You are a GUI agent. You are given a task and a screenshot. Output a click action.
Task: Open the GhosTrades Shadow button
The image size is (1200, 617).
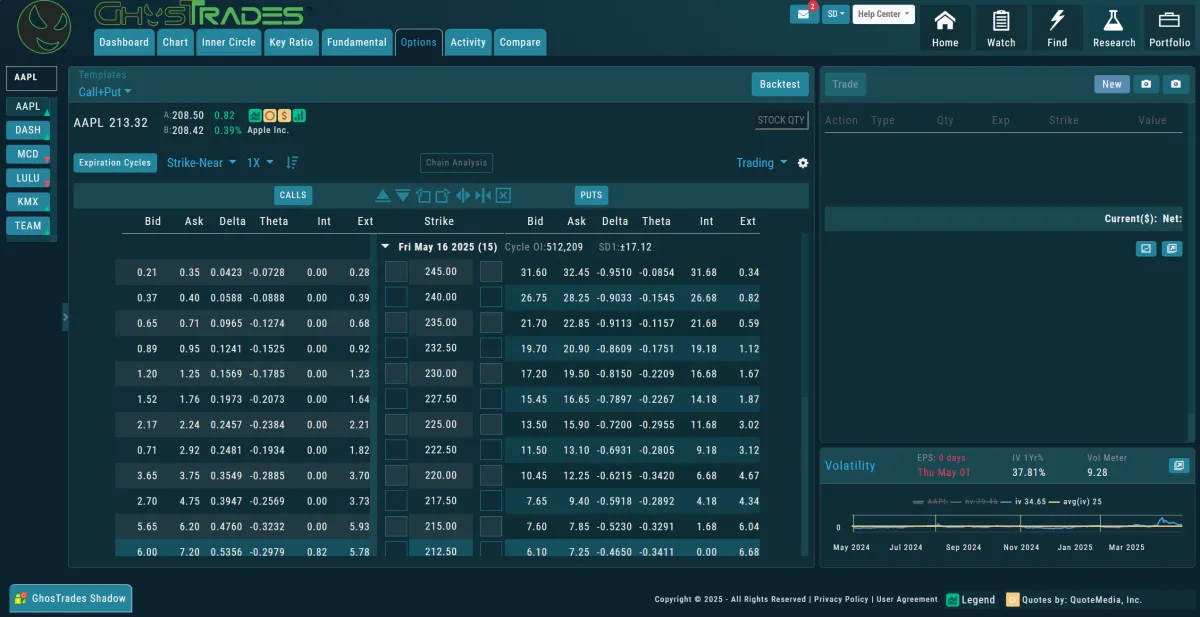[x=71, y=598]
